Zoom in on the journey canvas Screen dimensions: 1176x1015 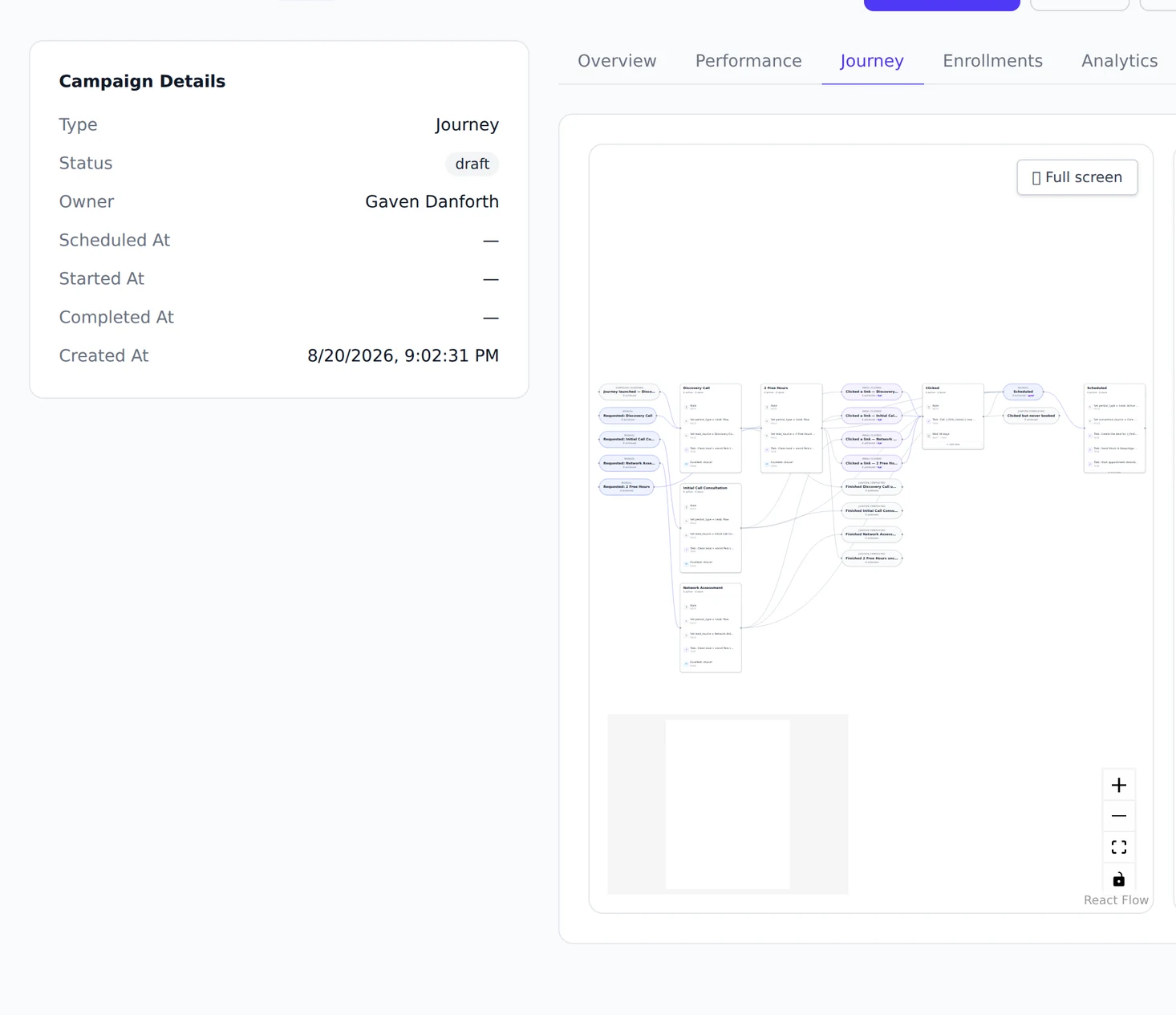click(x=1119, y=785)
